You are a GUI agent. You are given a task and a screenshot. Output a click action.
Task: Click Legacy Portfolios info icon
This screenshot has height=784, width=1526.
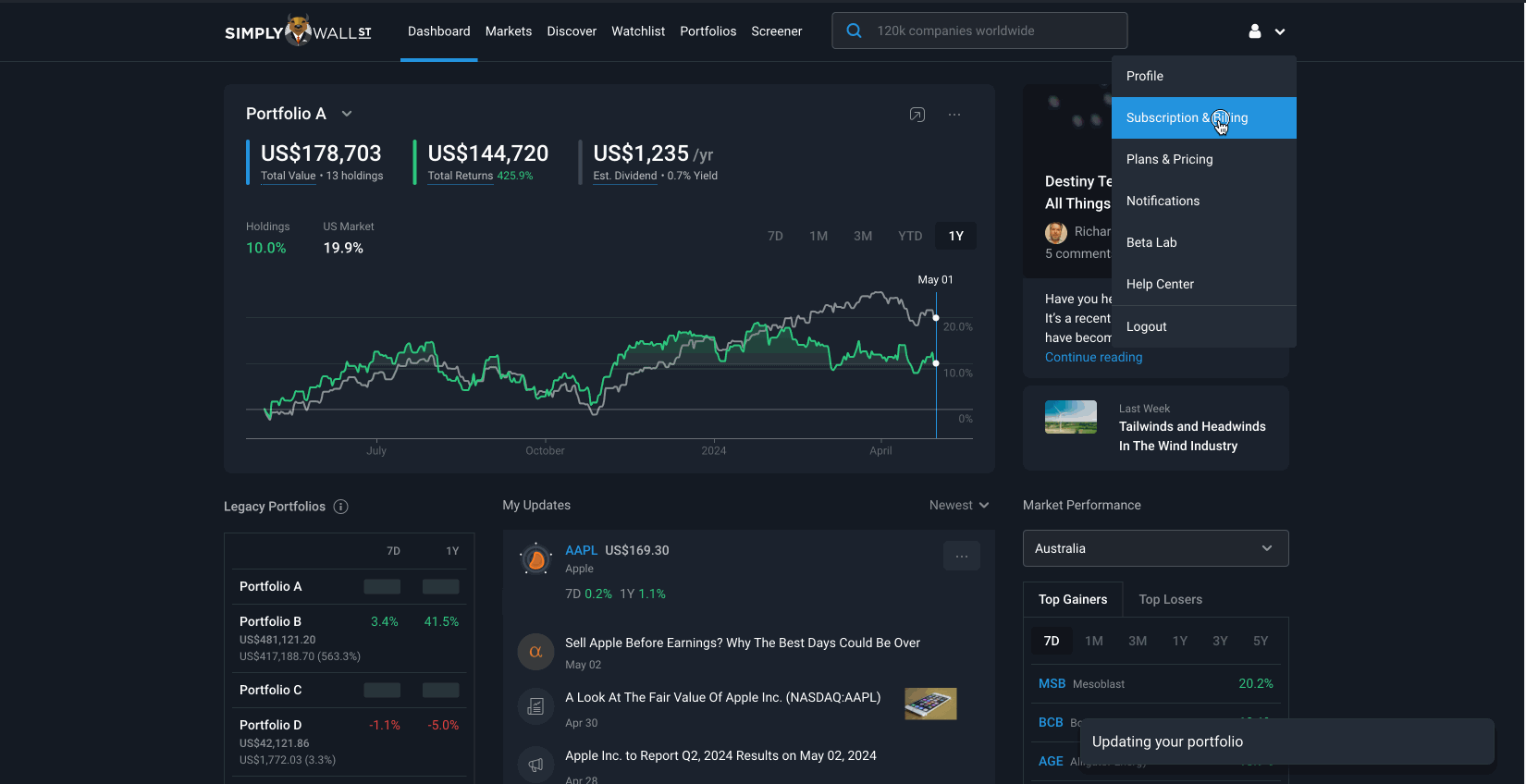[340, 507]
